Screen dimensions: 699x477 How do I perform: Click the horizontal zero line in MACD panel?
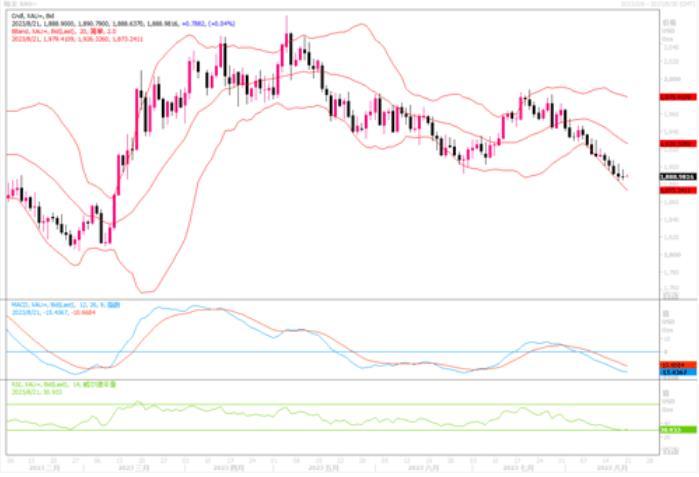click(x=300, y=352)
